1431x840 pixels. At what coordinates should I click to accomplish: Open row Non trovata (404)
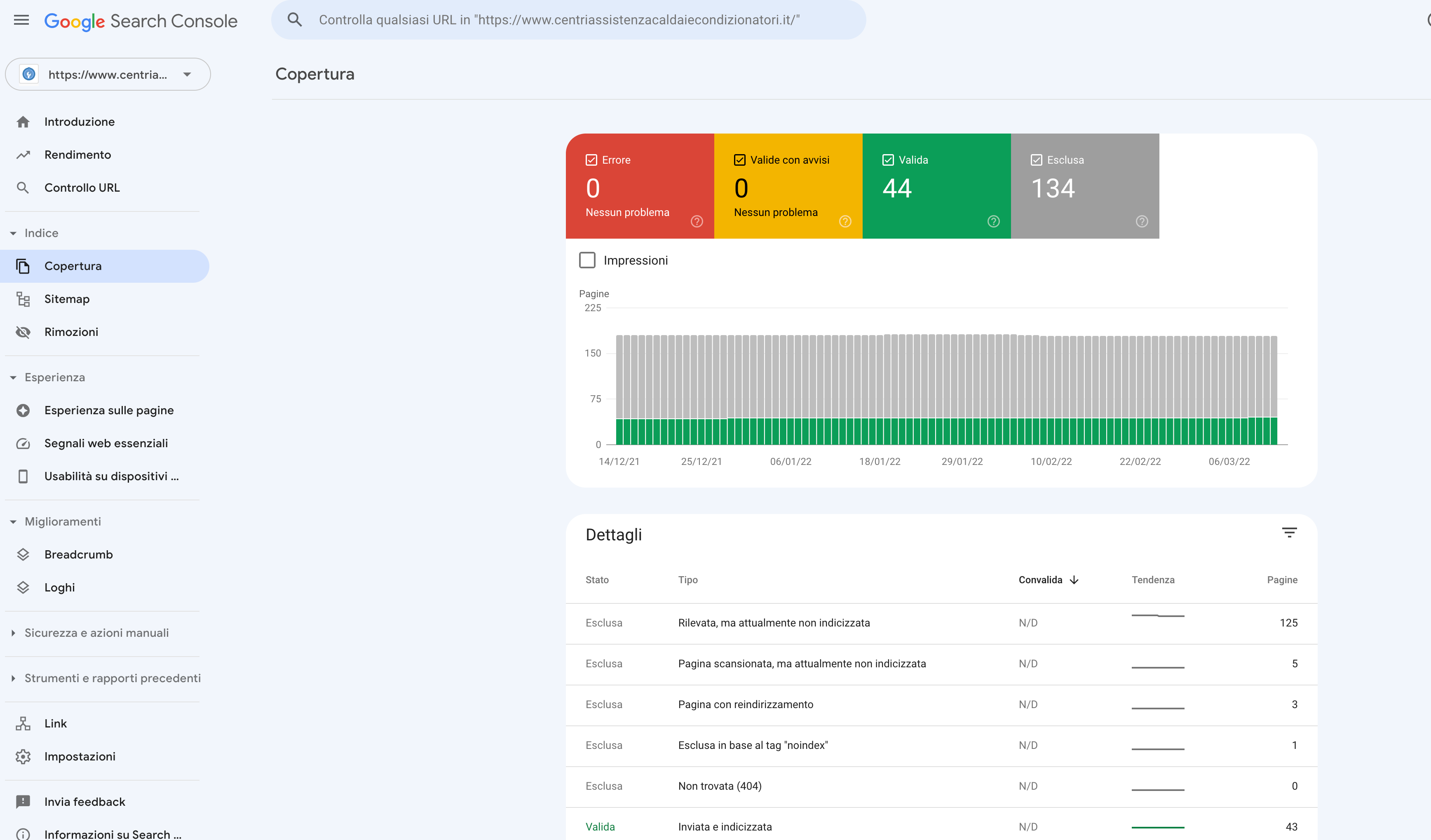pyautogui.click(x=941, y=786)
